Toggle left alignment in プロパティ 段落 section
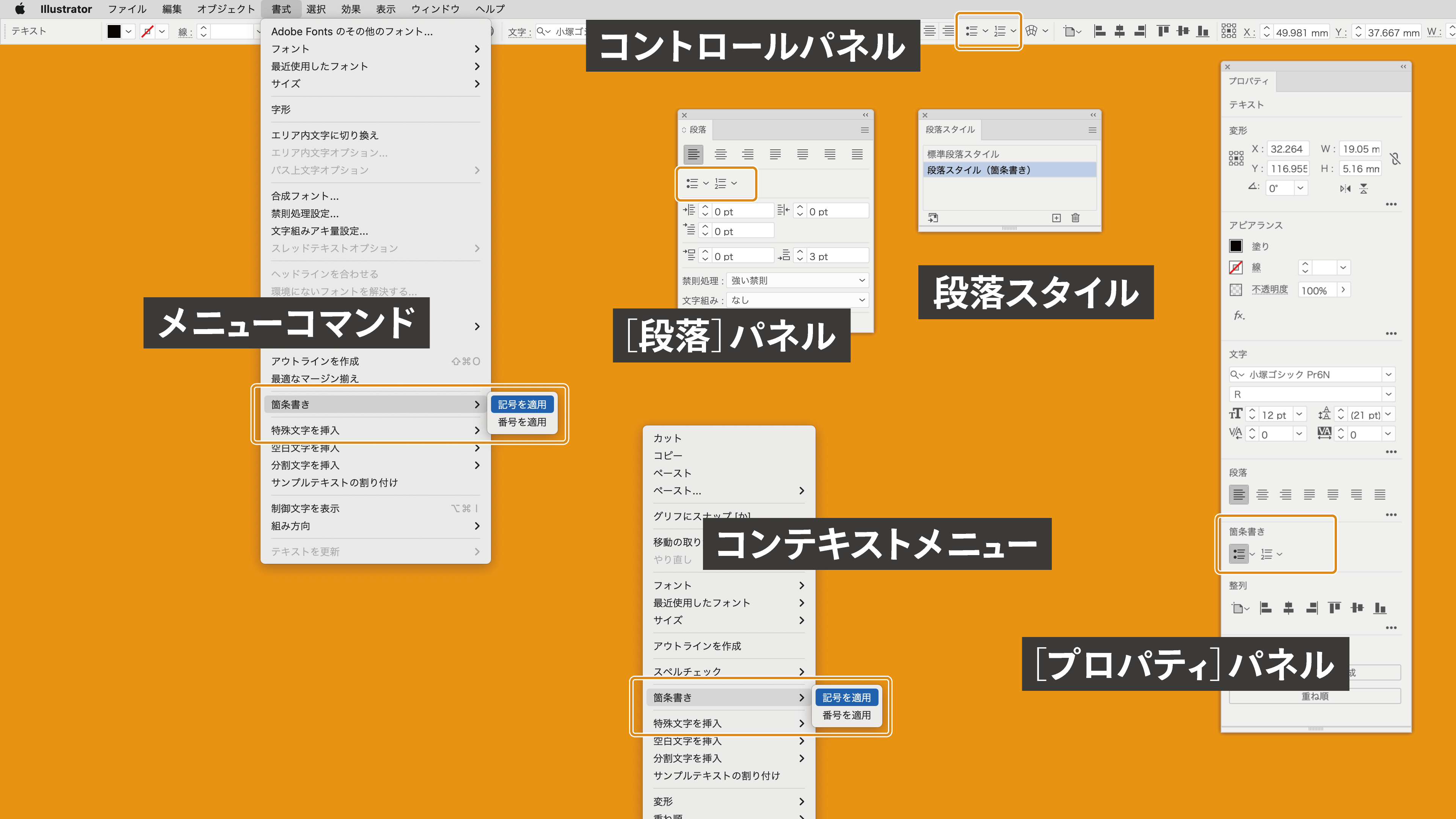This screenshot has width=1456, height=819. click(1238, 495)
